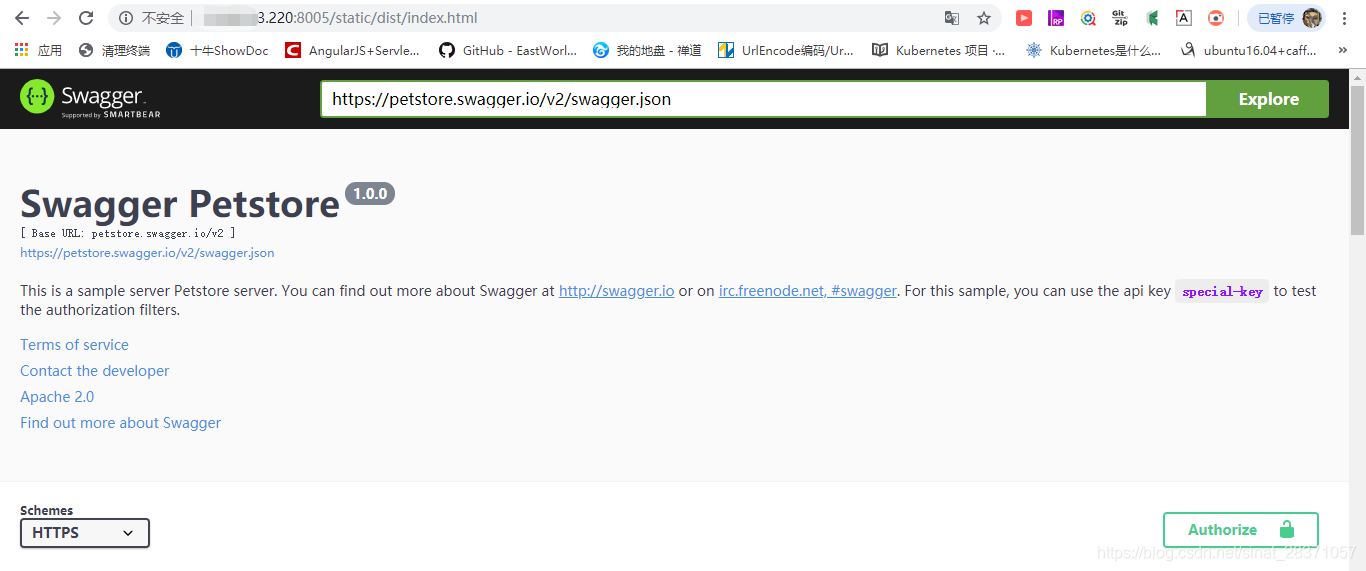This screenshot has width=1366, height=571.
Task: Click the site info 'not secure' icon
Action: coord(126,18)
